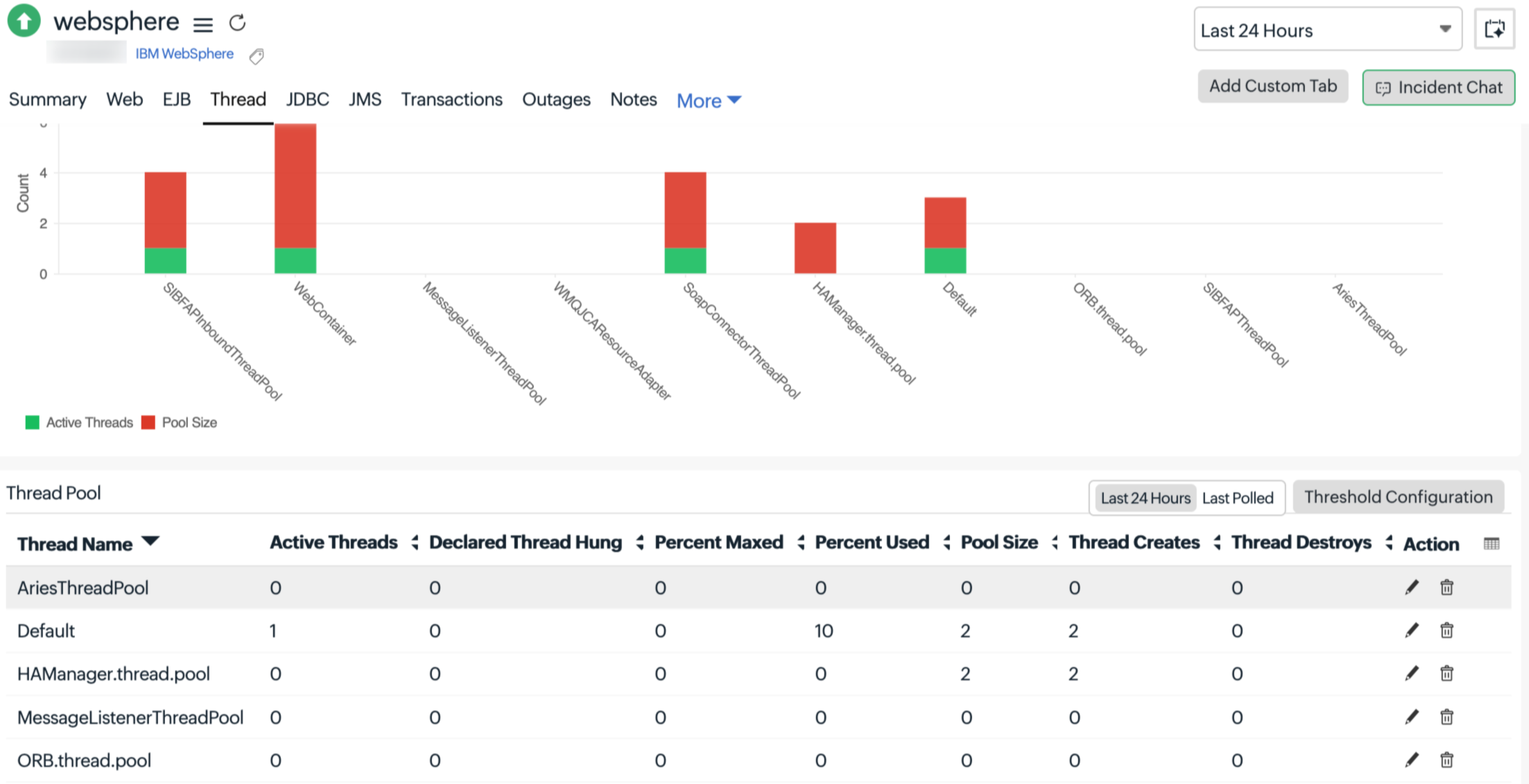Open the IBM WebSphere link
The width and height of the screenshot is (1529, 784).
(x=184, y=54)
